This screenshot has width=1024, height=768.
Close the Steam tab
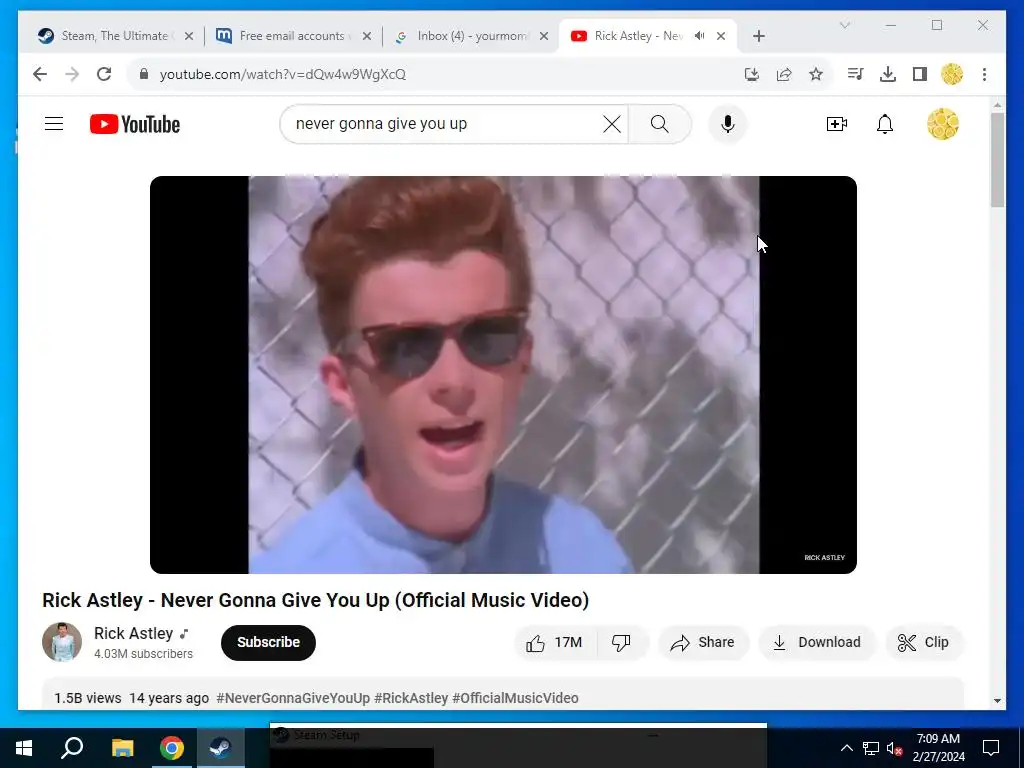[x=189, y=36]
